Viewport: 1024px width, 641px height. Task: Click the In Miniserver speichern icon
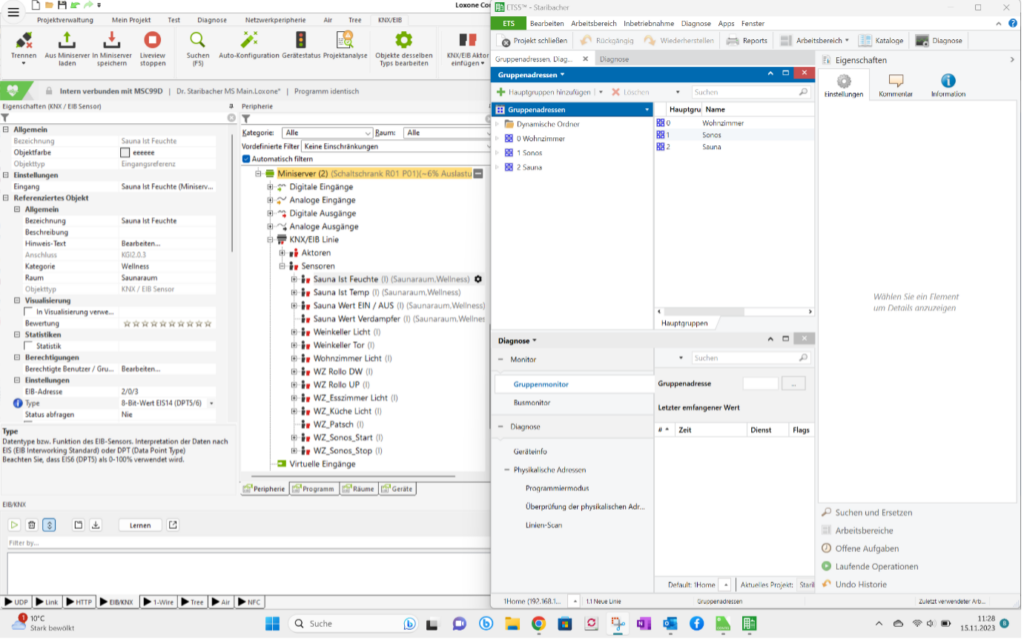[111, 40]
